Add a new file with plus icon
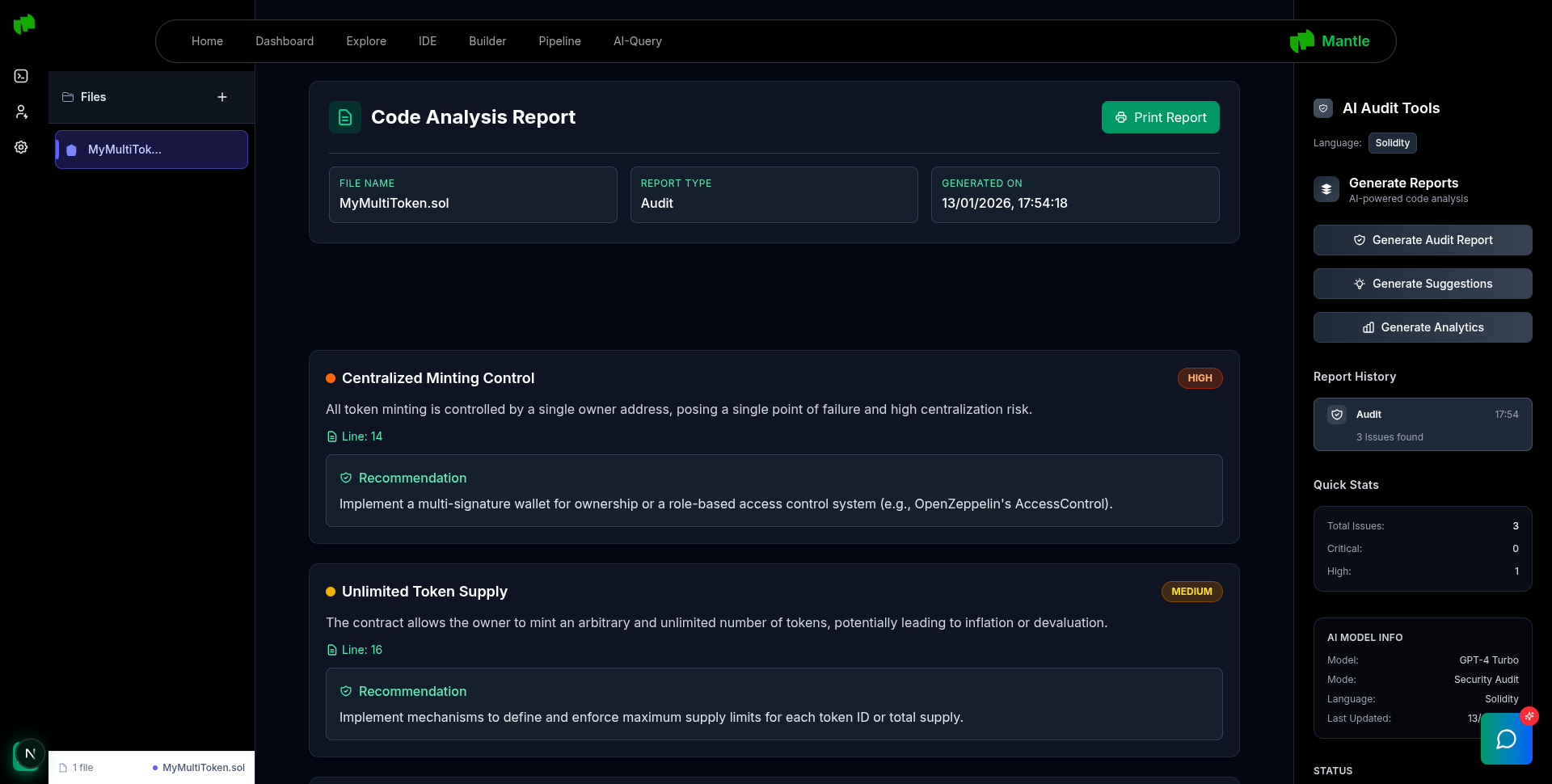This screenshot has height=784, width=1552. pyautogui.click(x=222, y=97)
